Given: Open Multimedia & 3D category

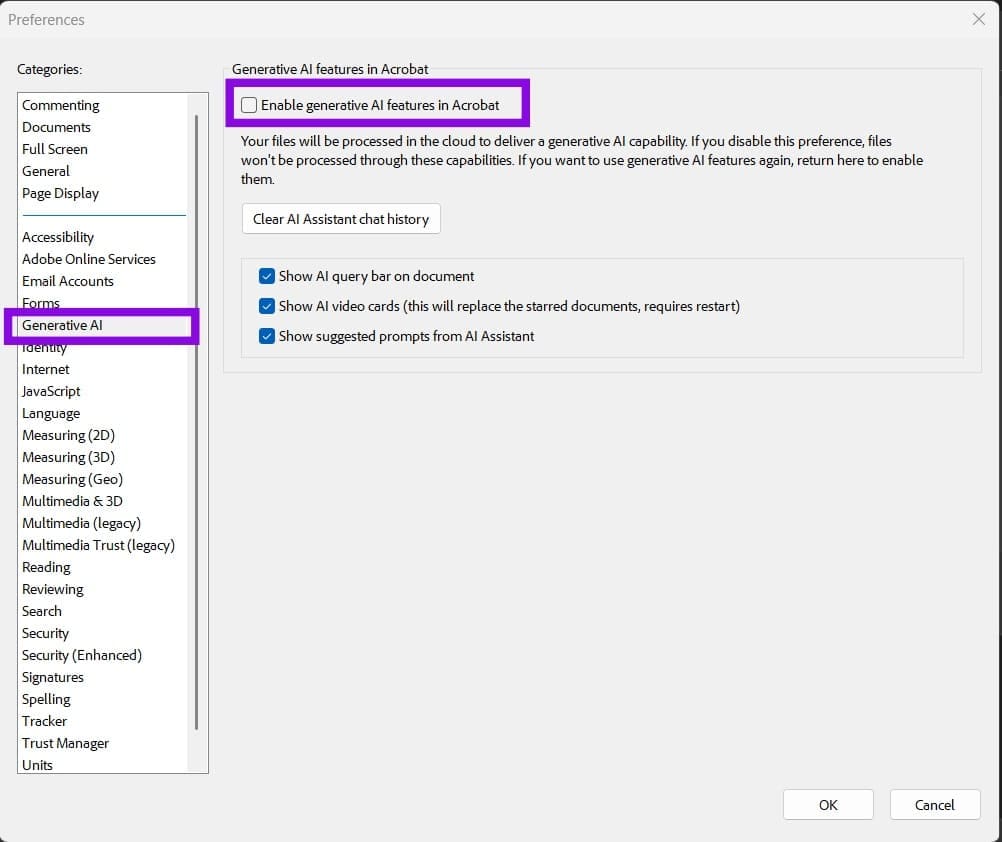Looking at the screenshot, I should [72, 501].
